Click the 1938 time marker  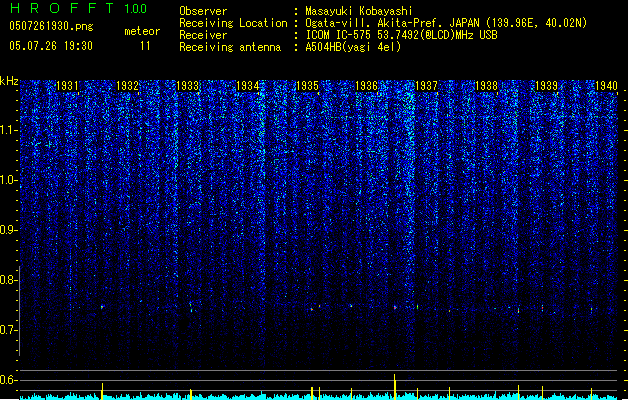pos(486,85)
